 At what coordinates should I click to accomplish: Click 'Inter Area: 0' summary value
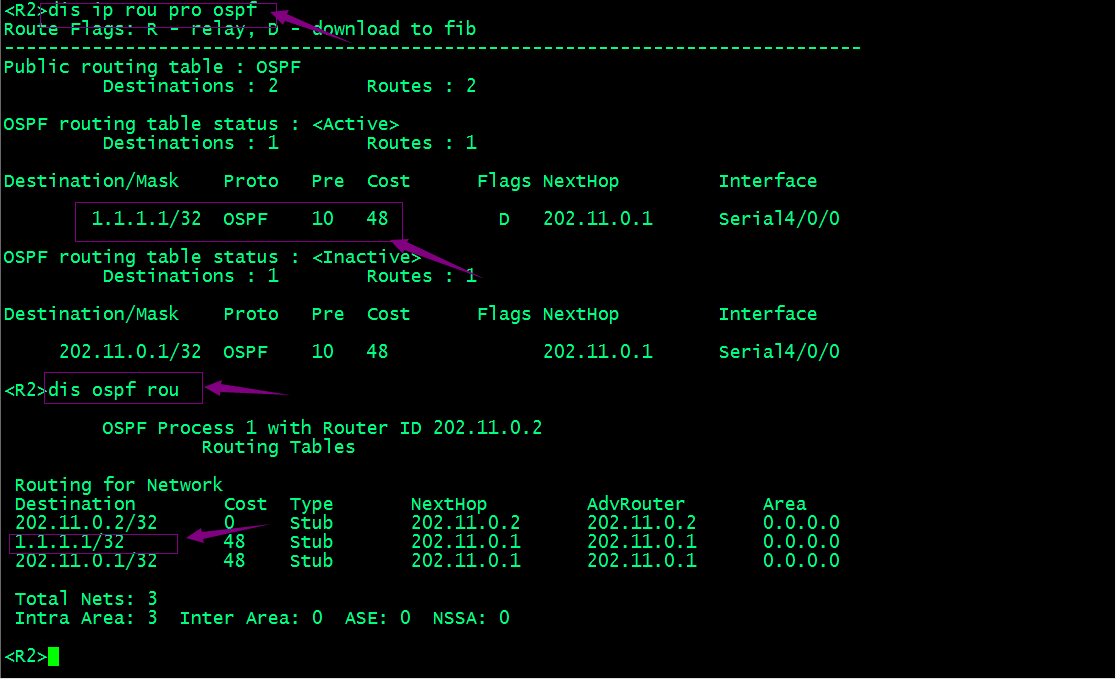tap(251, 619)
